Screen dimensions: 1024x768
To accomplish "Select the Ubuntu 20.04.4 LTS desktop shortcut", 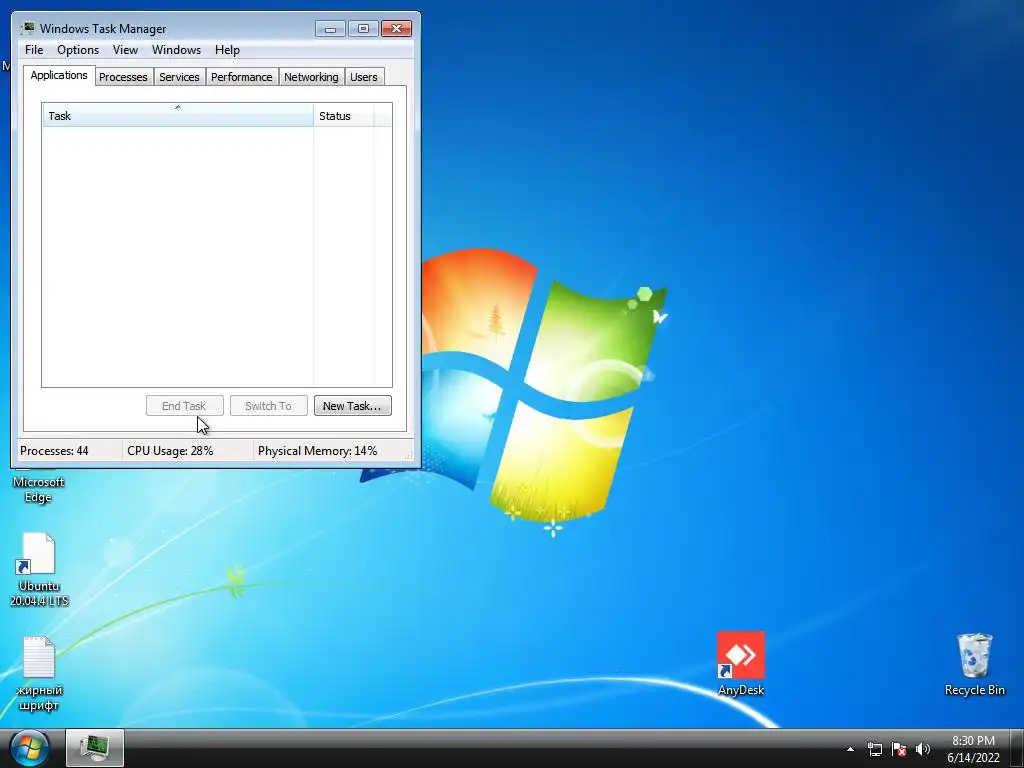I will pos(39,569).
